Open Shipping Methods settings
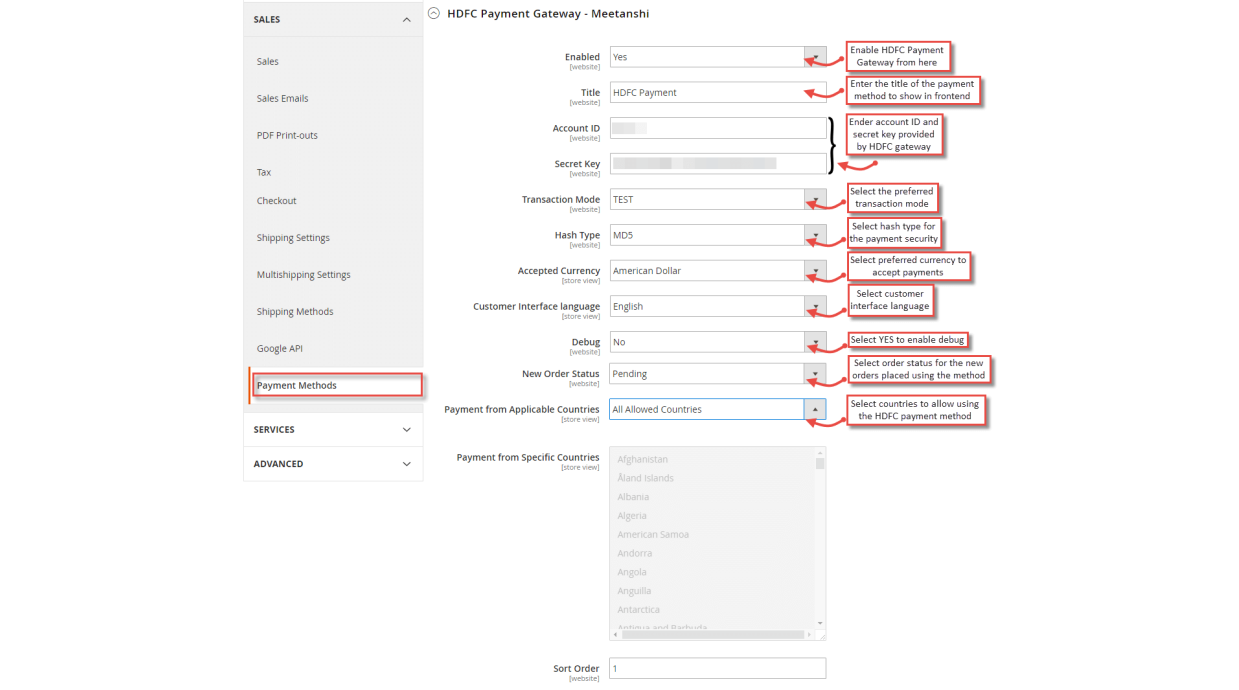 click(x=295, y=312)
